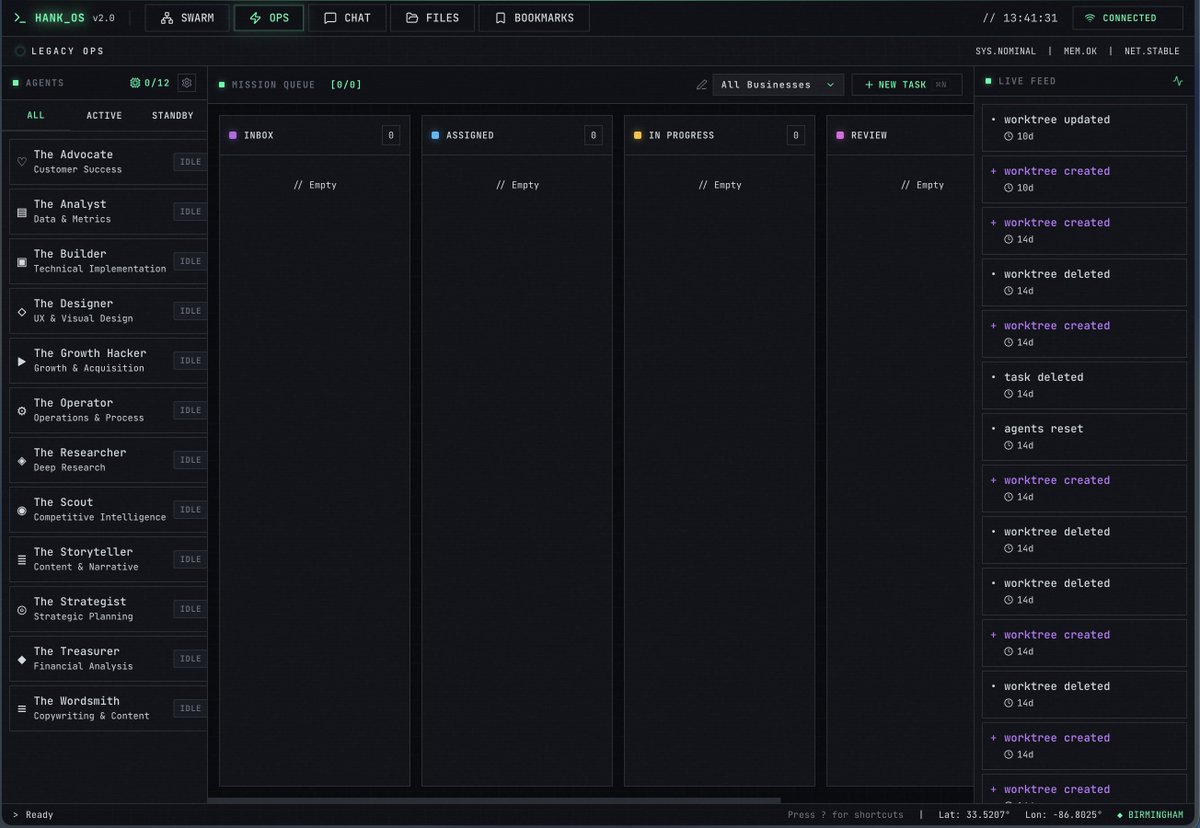The image size is (1200, 828).
Task: Open the All Businesses dropdown
Action: [x=778, y=85]
